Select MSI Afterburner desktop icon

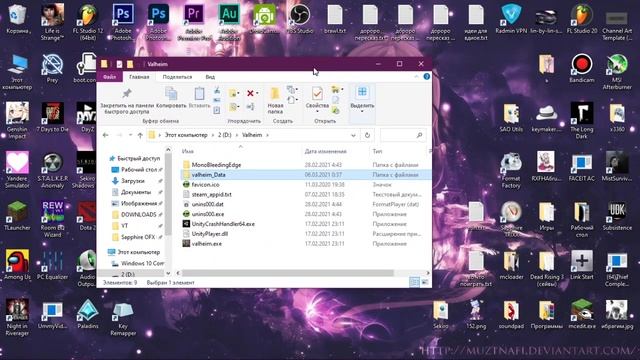point(617,72)
